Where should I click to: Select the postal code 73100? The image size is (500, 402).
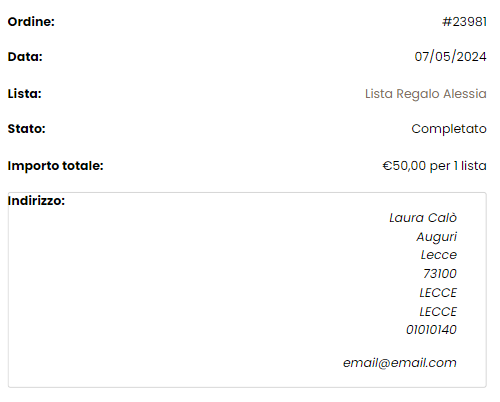tap(440, 274)
